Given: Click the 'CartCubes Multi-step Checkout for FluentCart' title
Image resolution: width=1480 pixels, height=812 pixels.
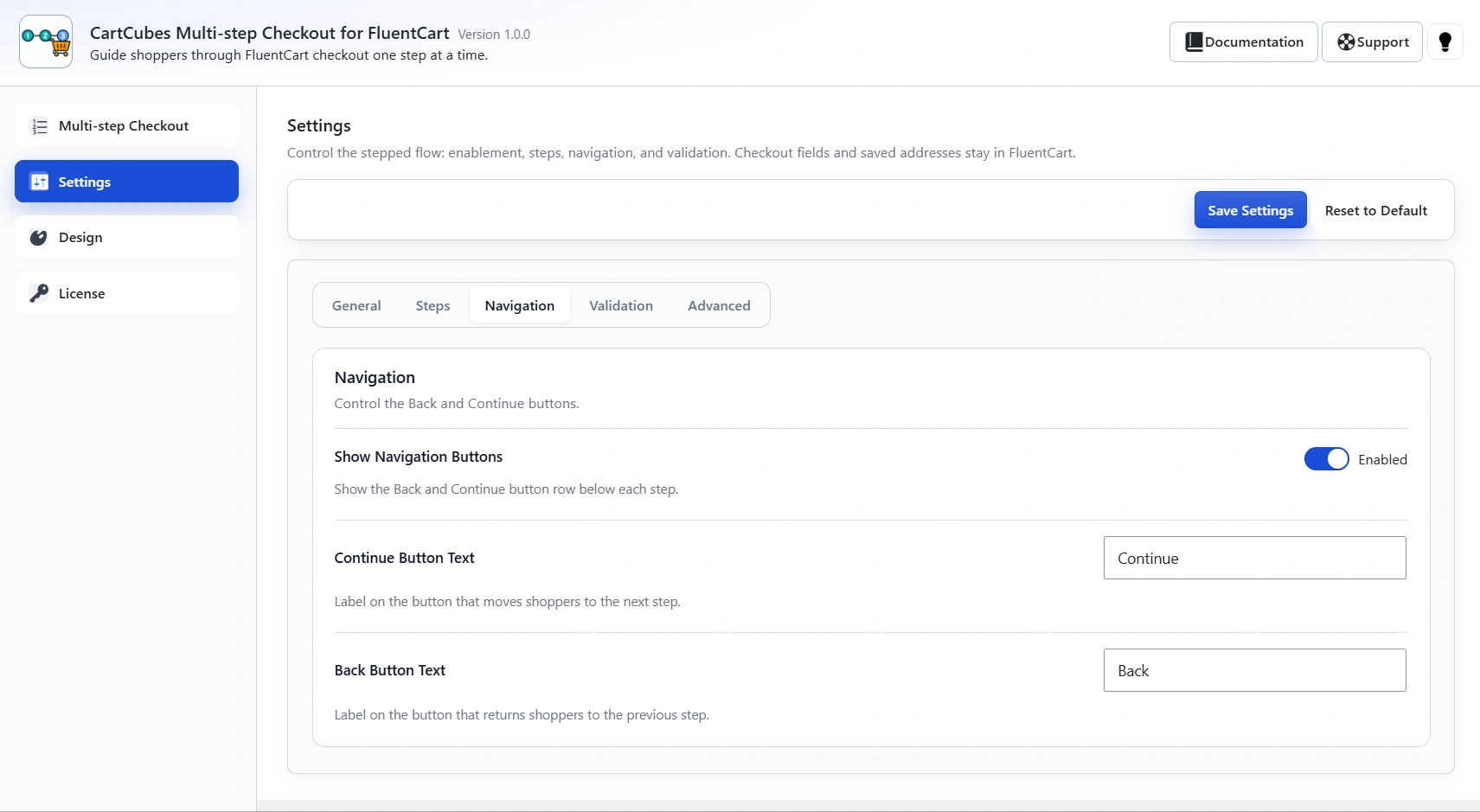Looking at the screenshot, I should [x=270, y=33].
